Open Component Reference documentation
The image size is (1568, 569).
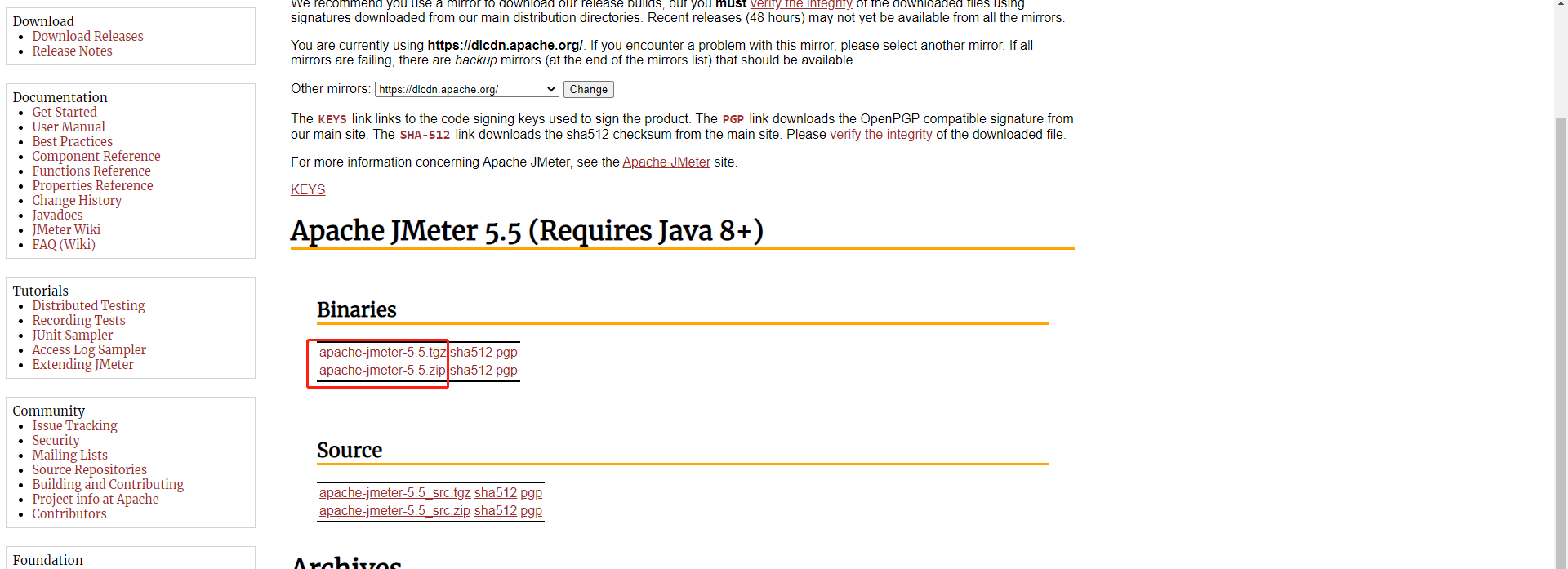(96, 156)
